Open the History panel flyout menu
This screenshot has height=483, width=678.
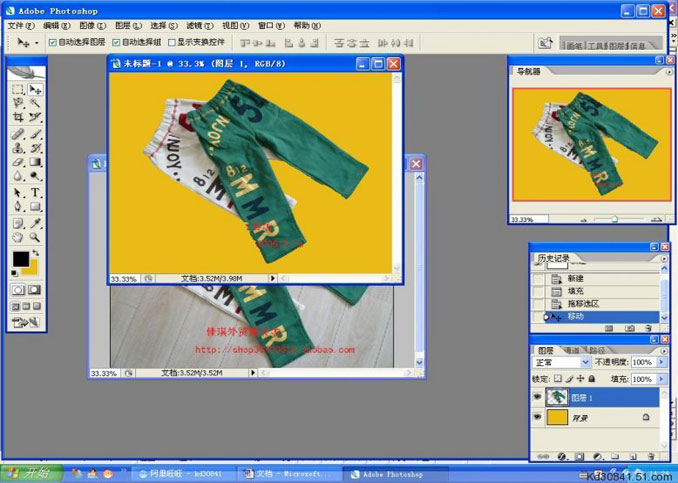(664, 259)
